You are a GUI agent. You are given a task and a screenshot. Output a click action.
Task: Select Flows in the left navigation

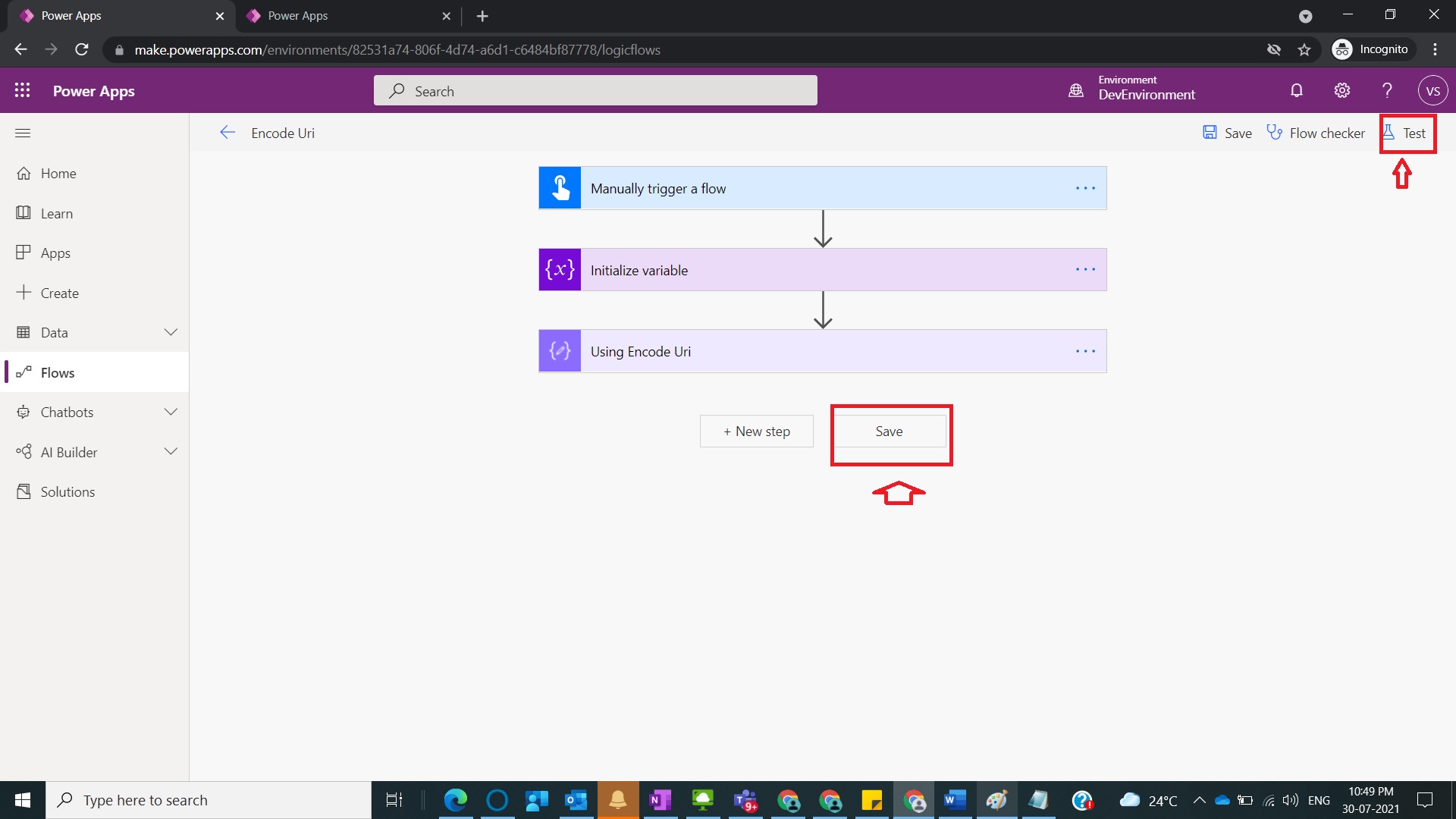click(58, 372)
